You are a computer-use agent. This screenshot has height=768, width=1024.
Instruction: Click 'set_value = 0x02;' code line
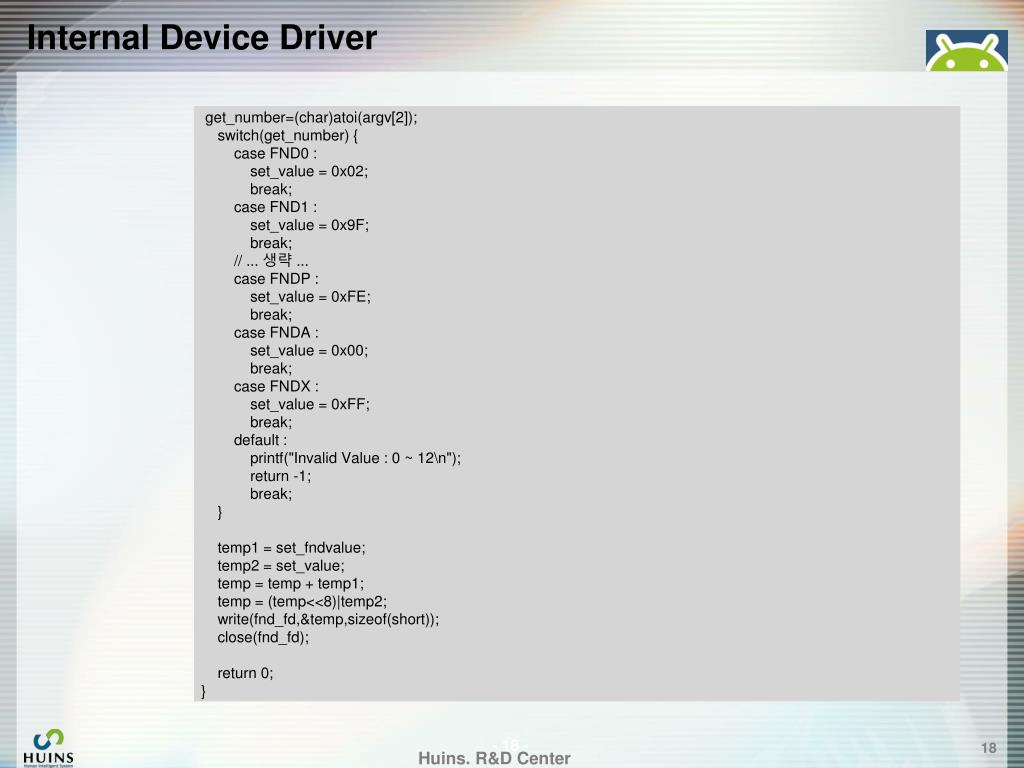pos(309,172)
